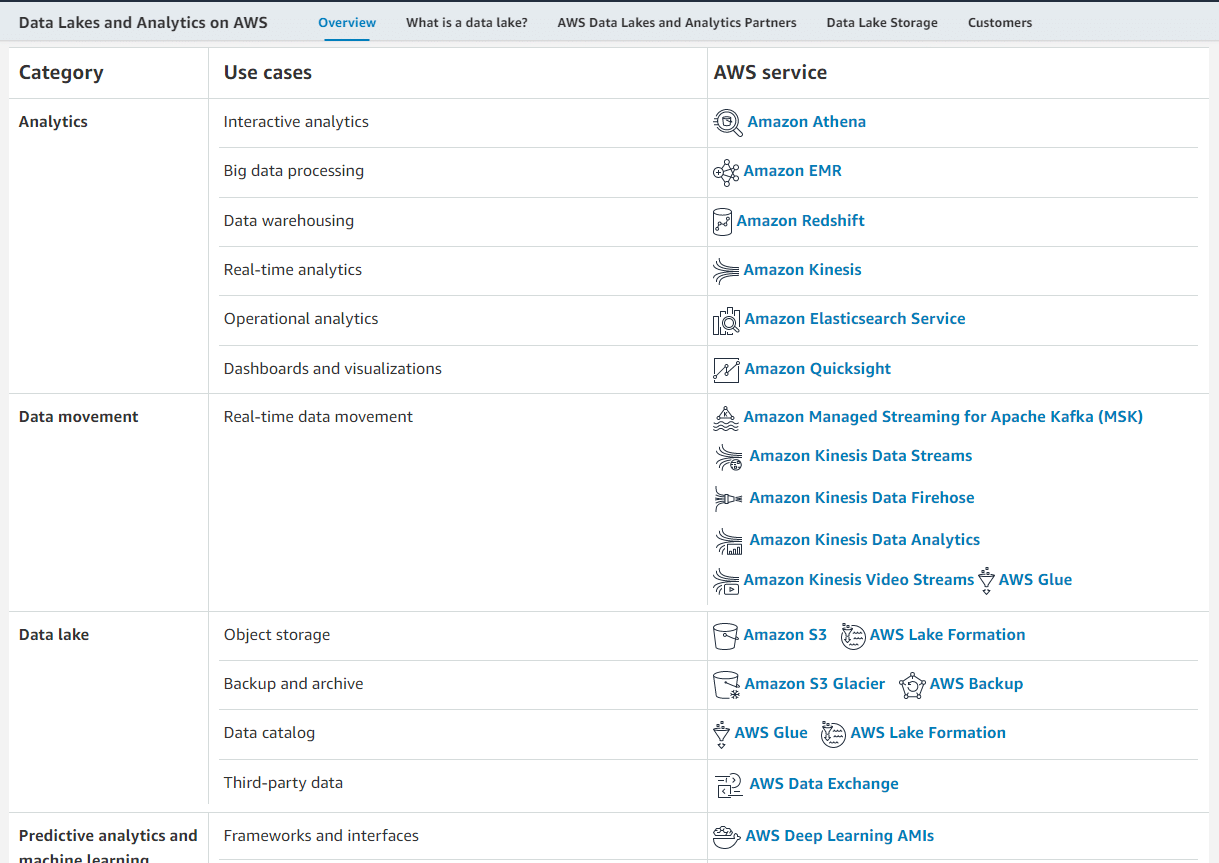Click the AWS Backup link
The width and height of the screenshot is (1219, 863).
[x=976, y=684]
